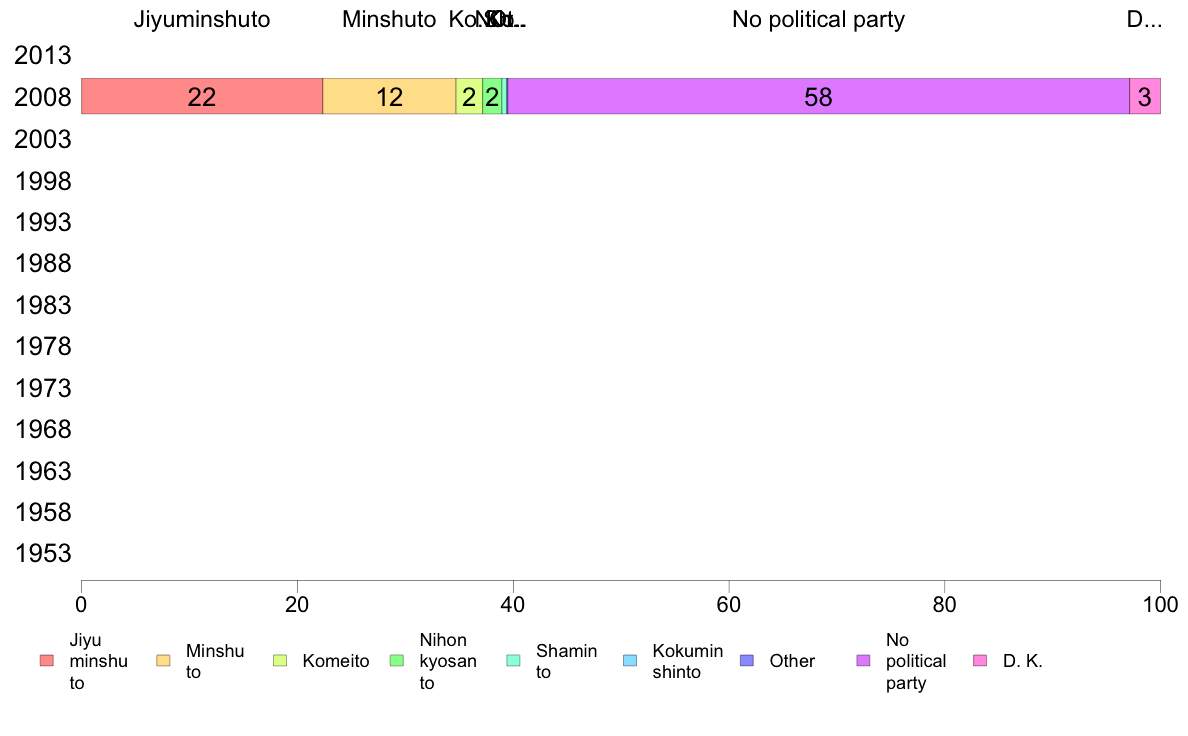
Task: Click the 2008 year row label
Action: pyautogui.click(x=42, y=97)
